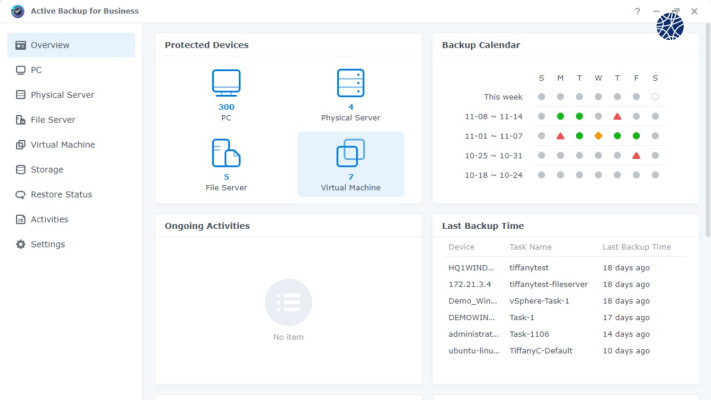Image resolution: width=711 pixels, height=400 pixels.
Task: Click green Monday dot in 11-08 ~ 11-14 row
Action: pyautogui.click(x=560, y=117)
